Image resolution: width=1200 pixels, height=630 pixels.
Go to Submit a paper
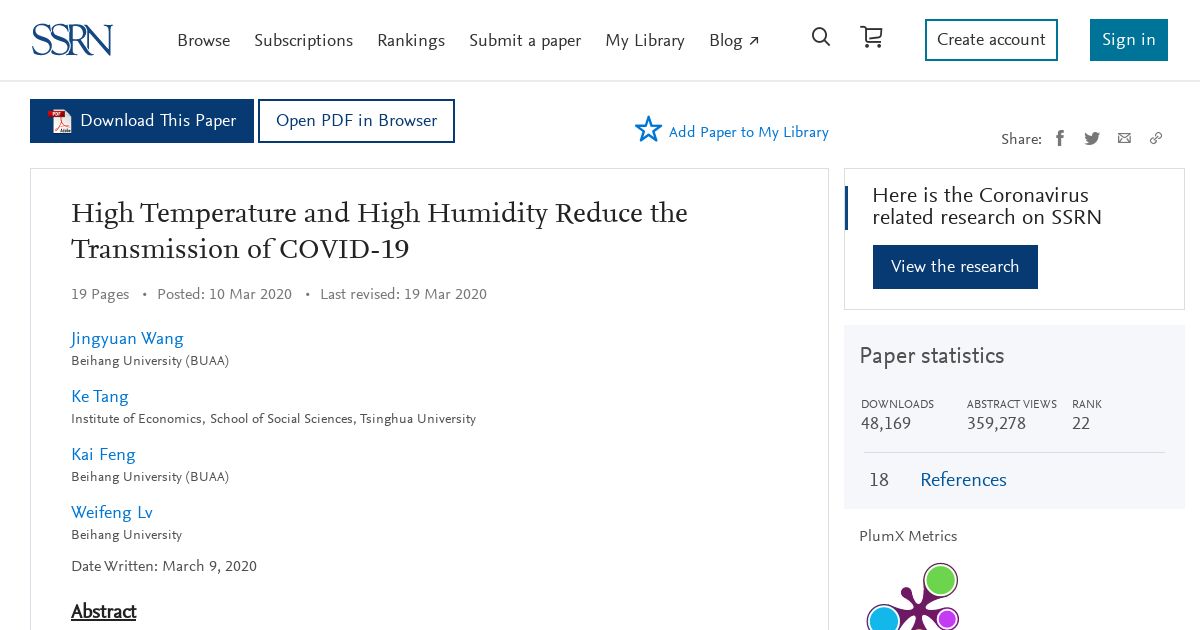click(x=525, y=41)
